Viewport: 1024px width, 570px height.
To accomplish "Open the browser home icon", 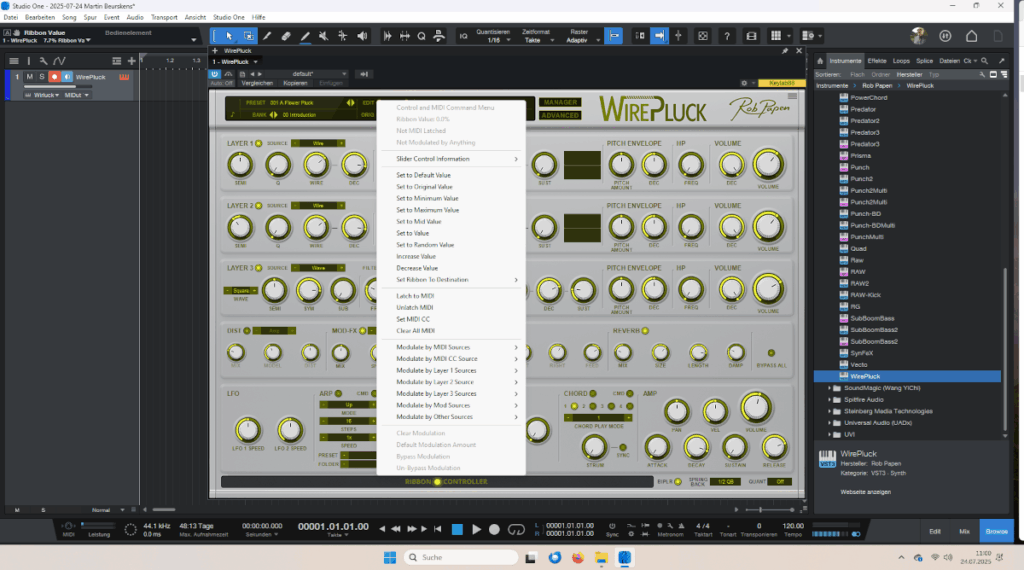I will tap(820, 61).
